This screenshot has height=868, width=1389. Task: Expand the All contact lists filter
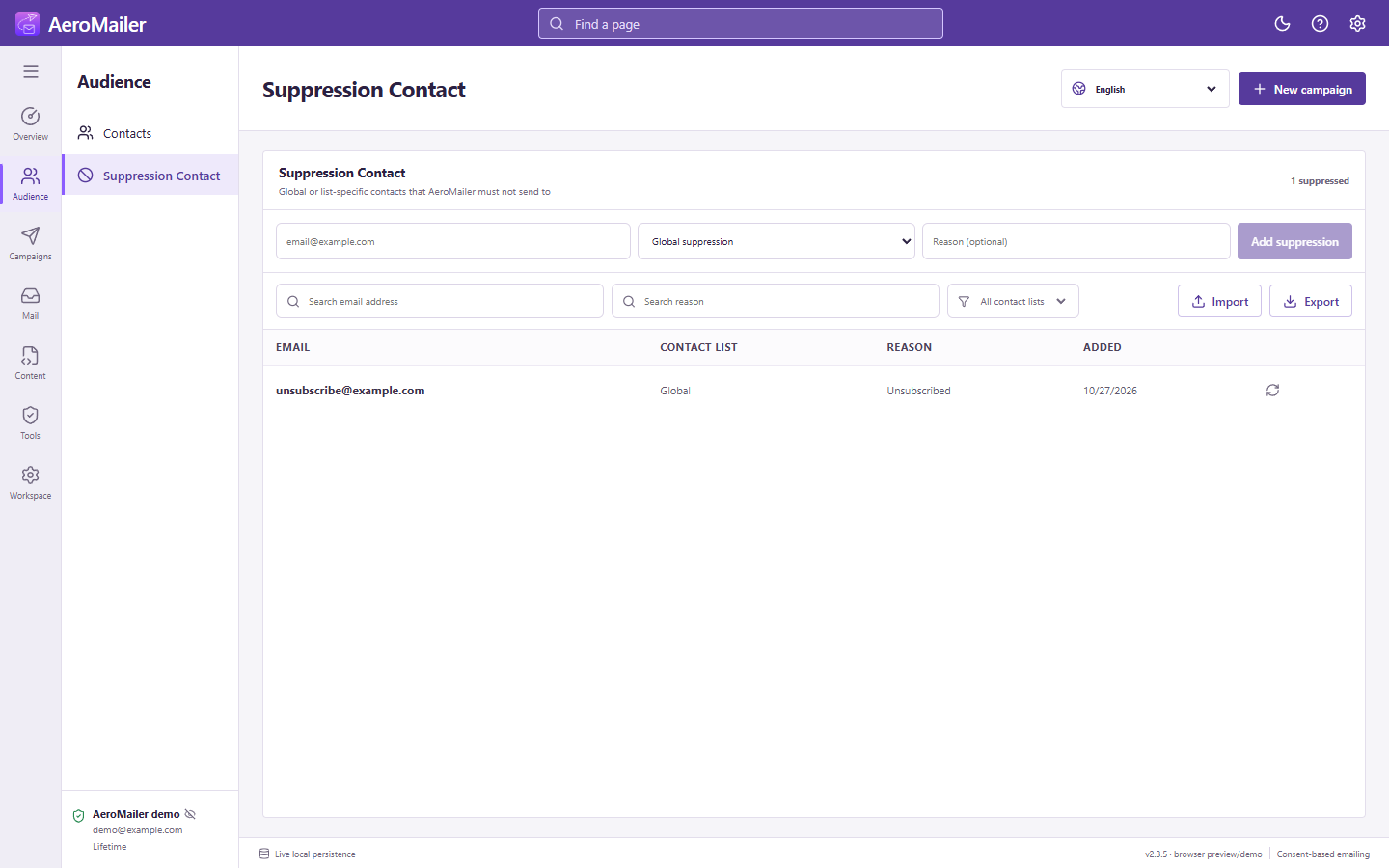[1013, 301]
